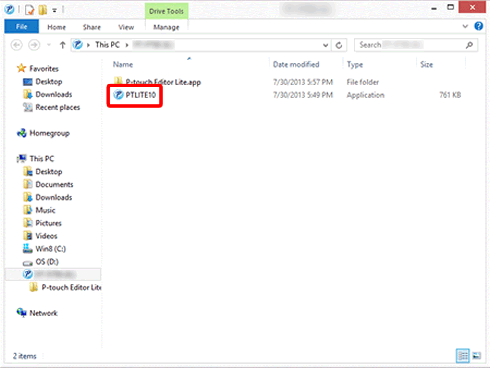The image size is (490, 368).
Task: Click the Forward navigation arrow
Action: [x=34, y=45]
